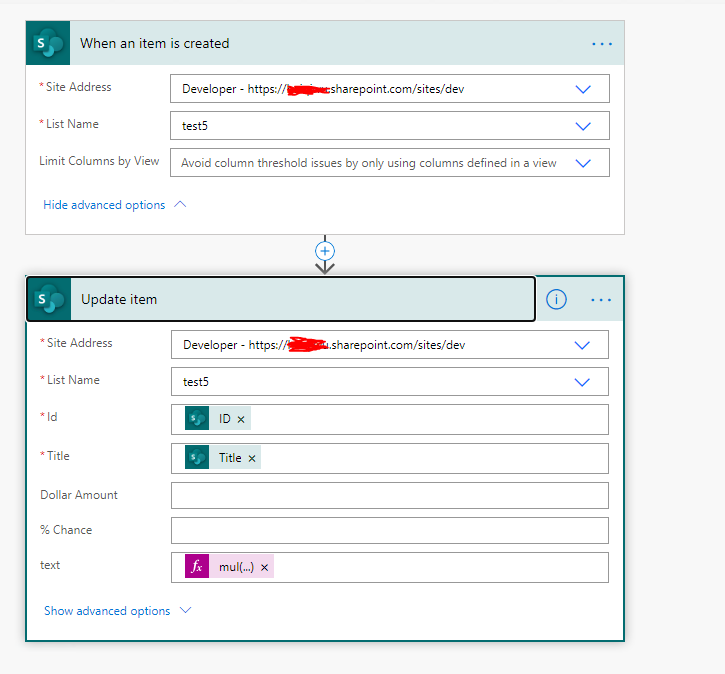Expand Update item List Name dropdown

pyautogui.click(x=582, y=382)
